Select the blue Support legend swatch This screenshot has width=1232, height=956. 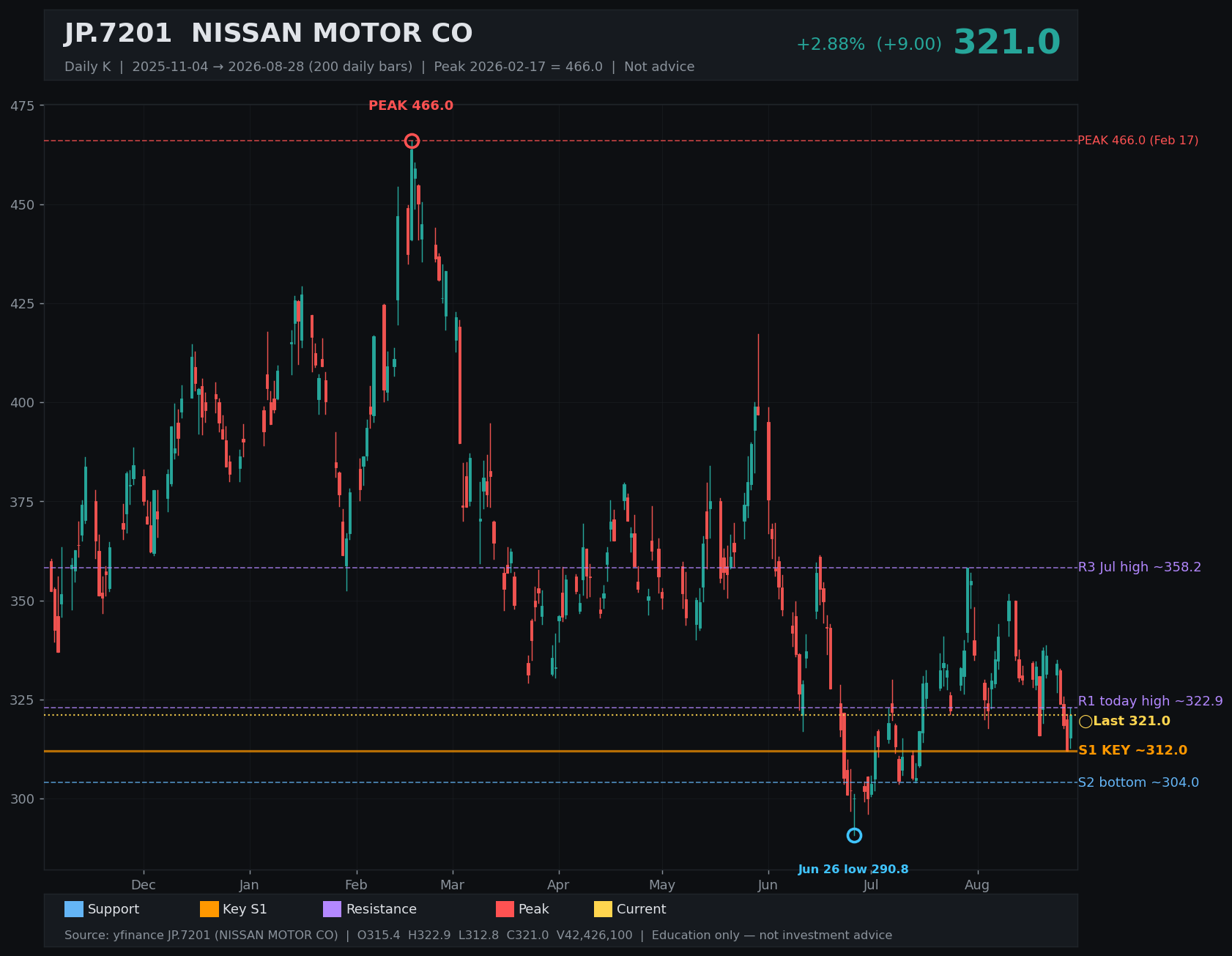click(74, 909)
